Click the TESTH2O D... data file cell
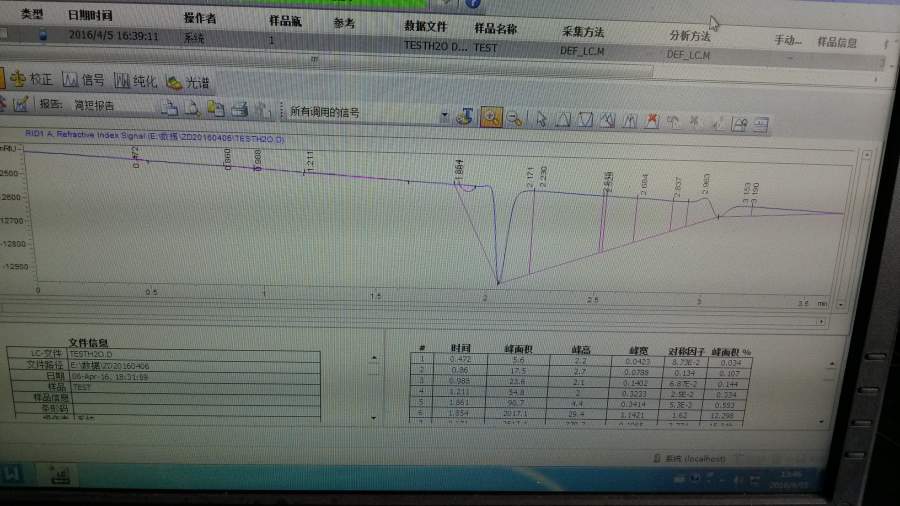This screenshot has height=506, width=900. pyautogui.click(x=435, y=45)
